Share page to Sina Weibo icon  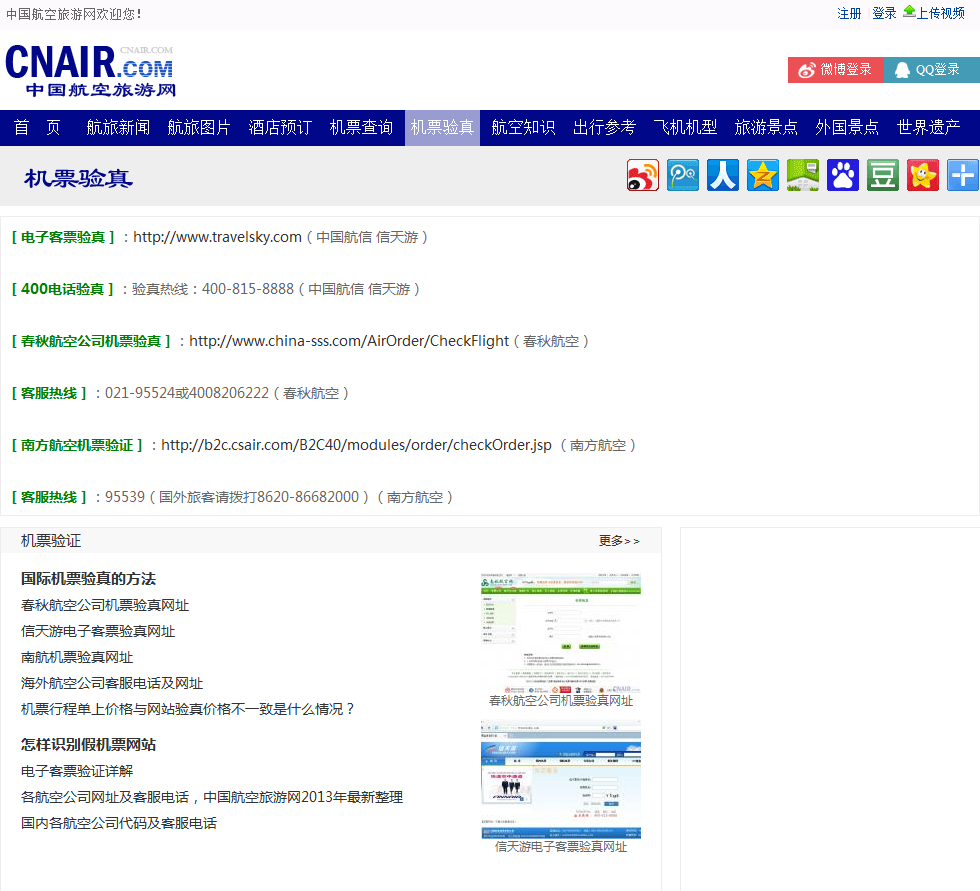coord(642,175)
